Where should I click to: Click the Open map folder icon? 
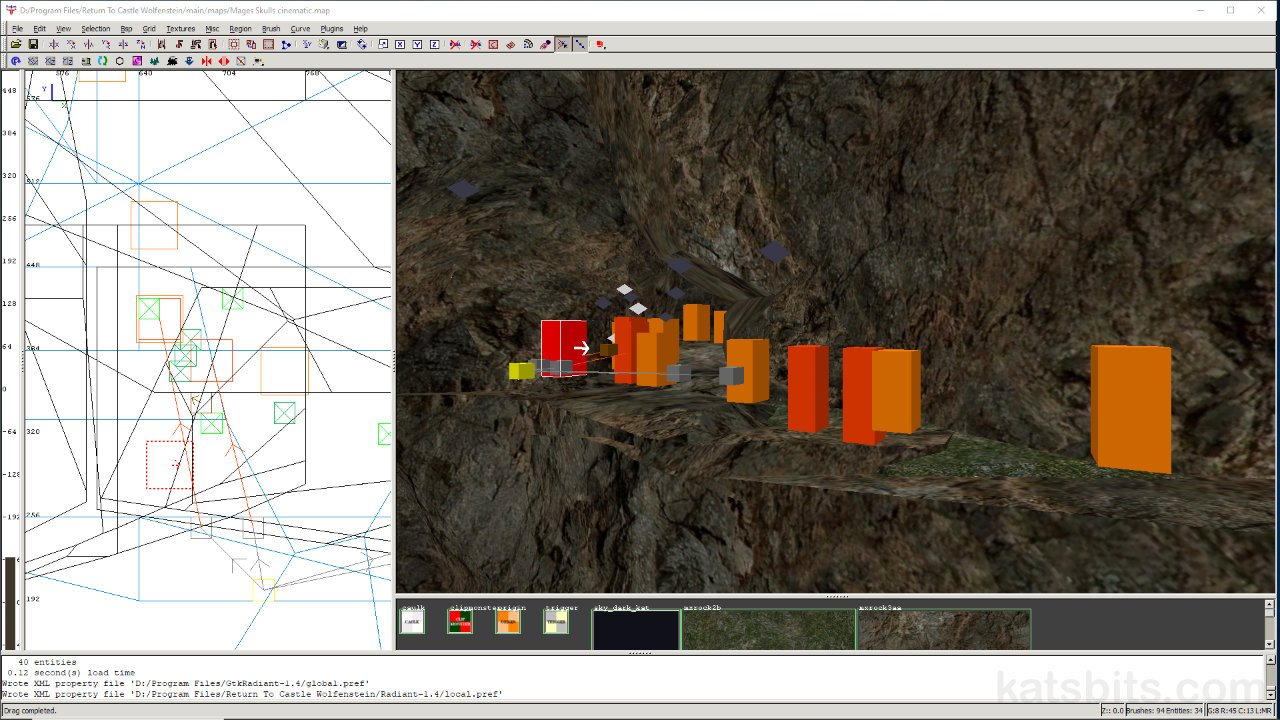16,44
